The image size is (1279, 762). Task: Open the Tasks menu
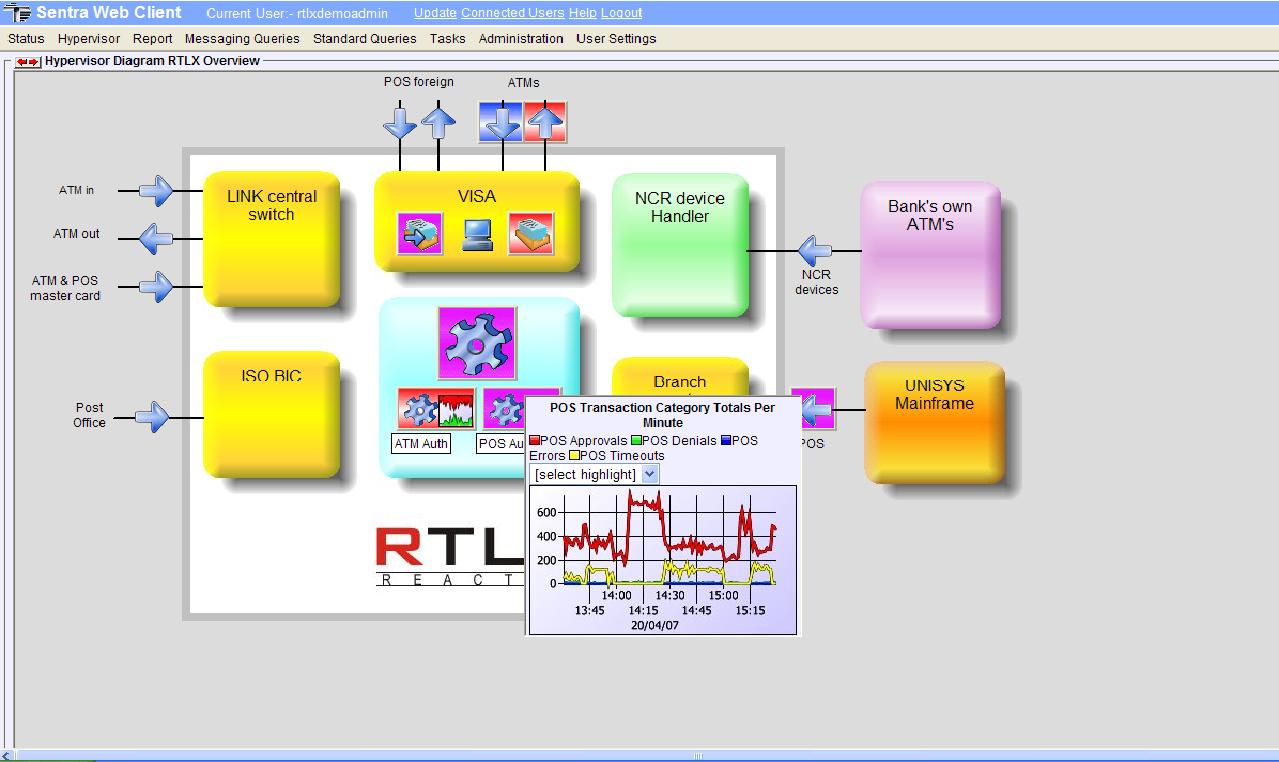[448, 39]
